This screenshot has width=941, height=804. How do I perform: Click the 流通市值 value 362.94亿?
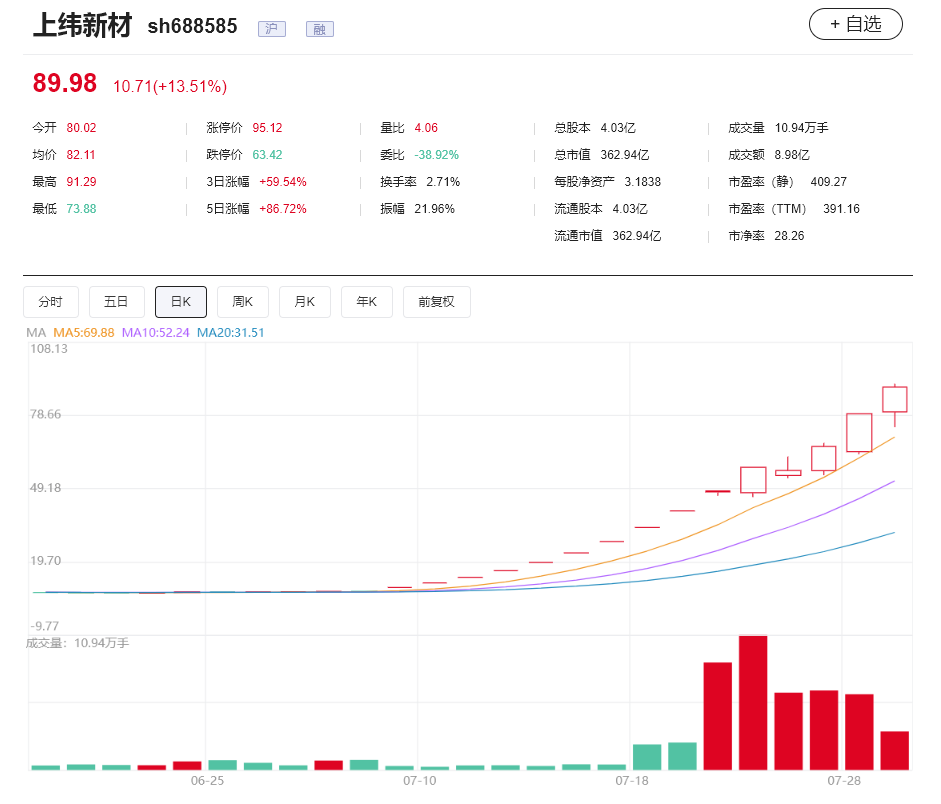click(637, 236)
